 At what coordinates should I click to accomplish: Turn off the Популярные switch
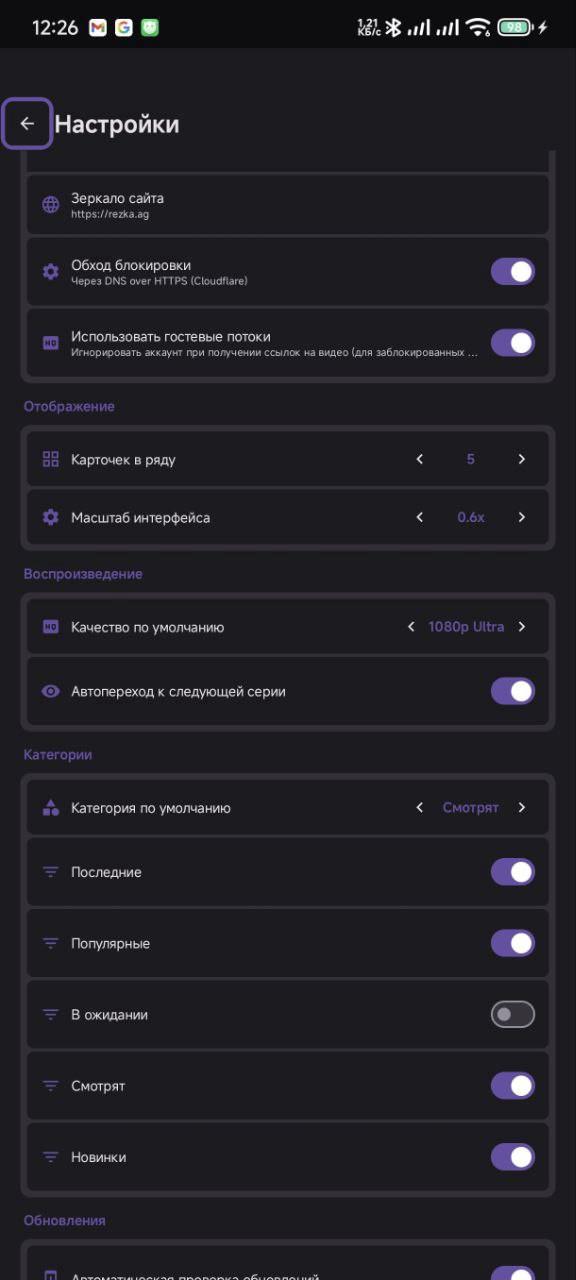pyautogui.click(x=512, y=943)
